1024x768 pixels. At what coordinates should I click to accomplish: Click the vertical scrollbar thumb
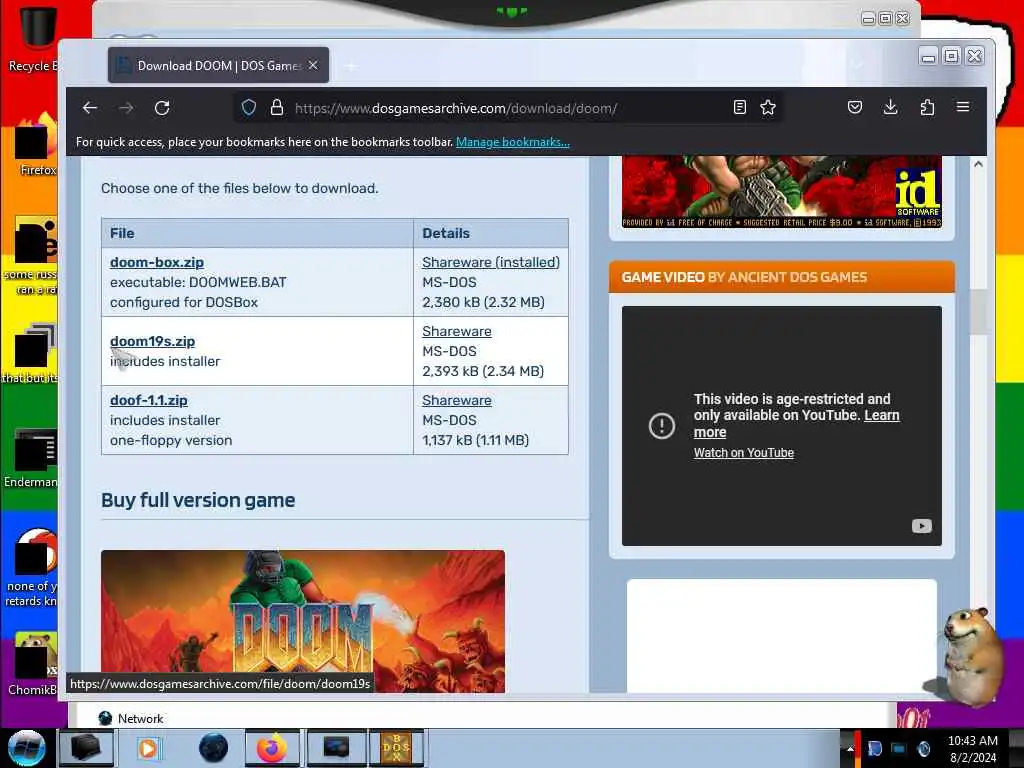978,312
